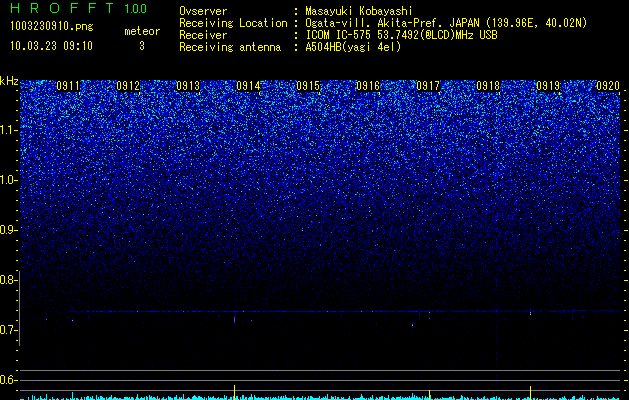Click the 1.0.0 version number

[136, 8]
